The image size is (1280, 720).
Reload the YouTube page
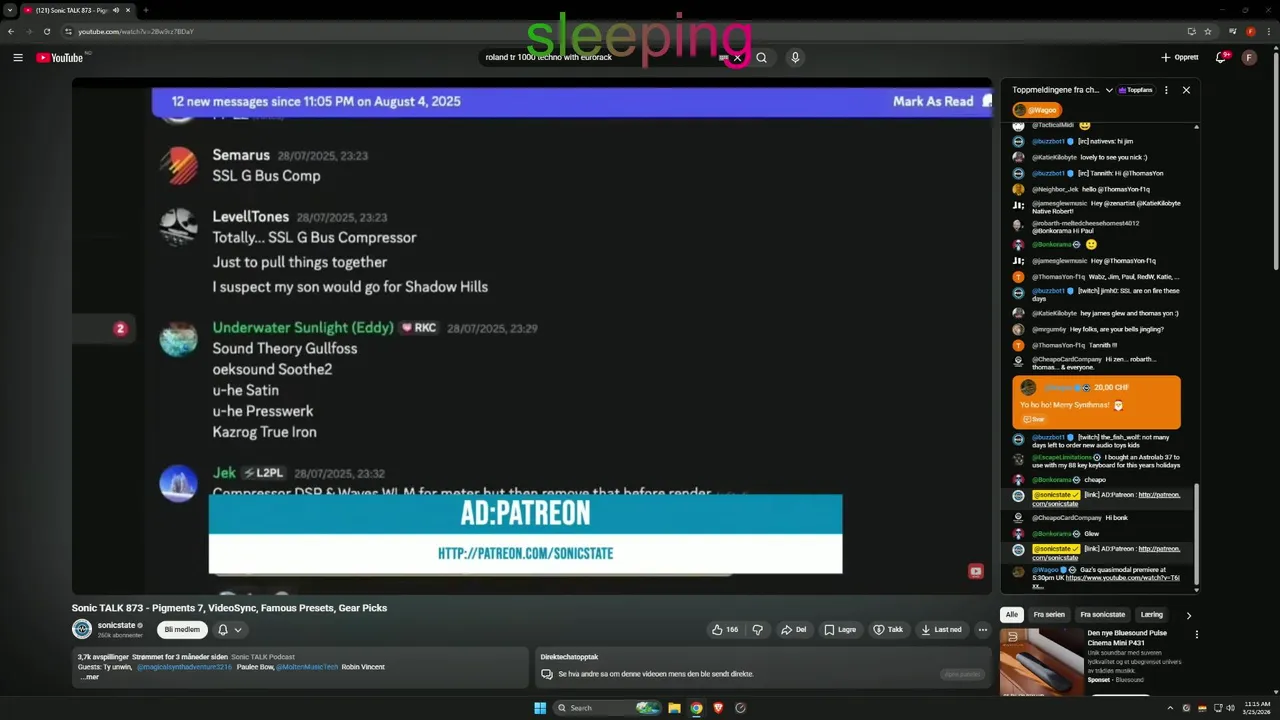(x=47, y=31)
